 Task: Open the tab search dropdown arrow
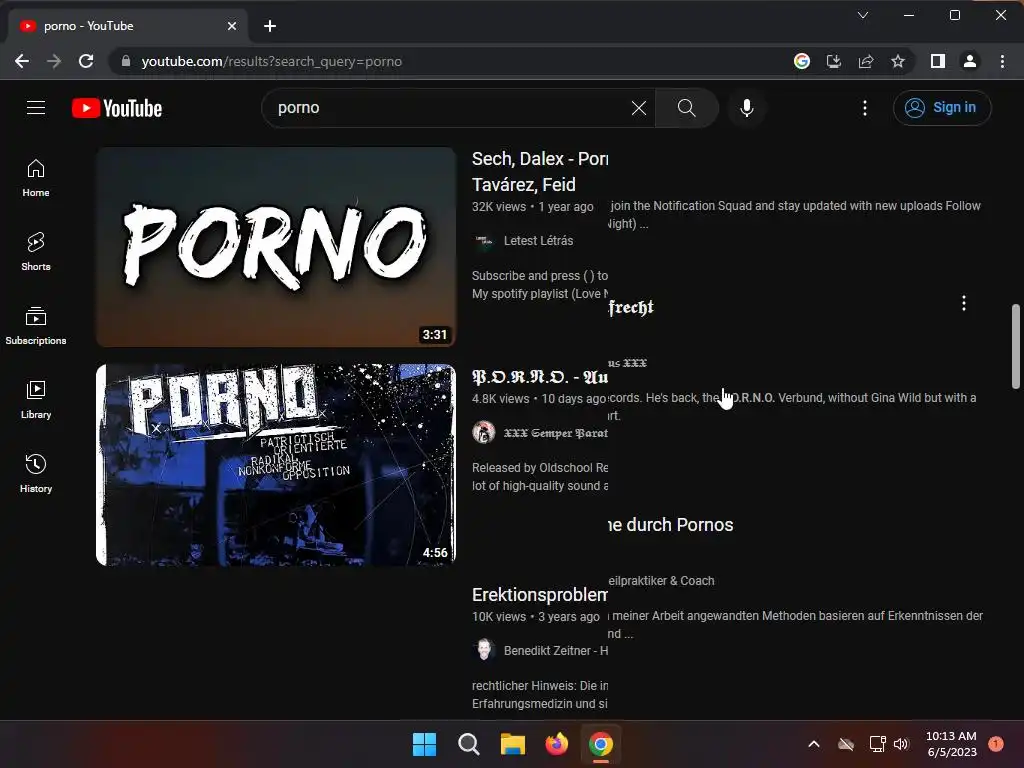pos(863,15)
